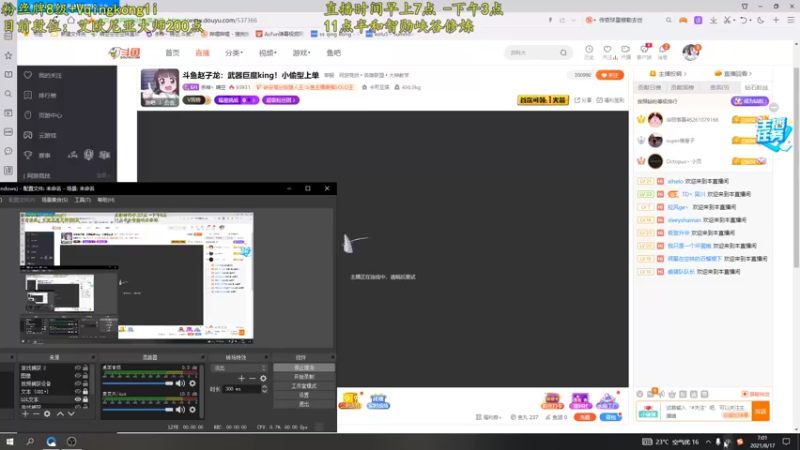Click the 桌面音频 volume slider
Viewport: 800px width, 450px height.
pos(138,383)
